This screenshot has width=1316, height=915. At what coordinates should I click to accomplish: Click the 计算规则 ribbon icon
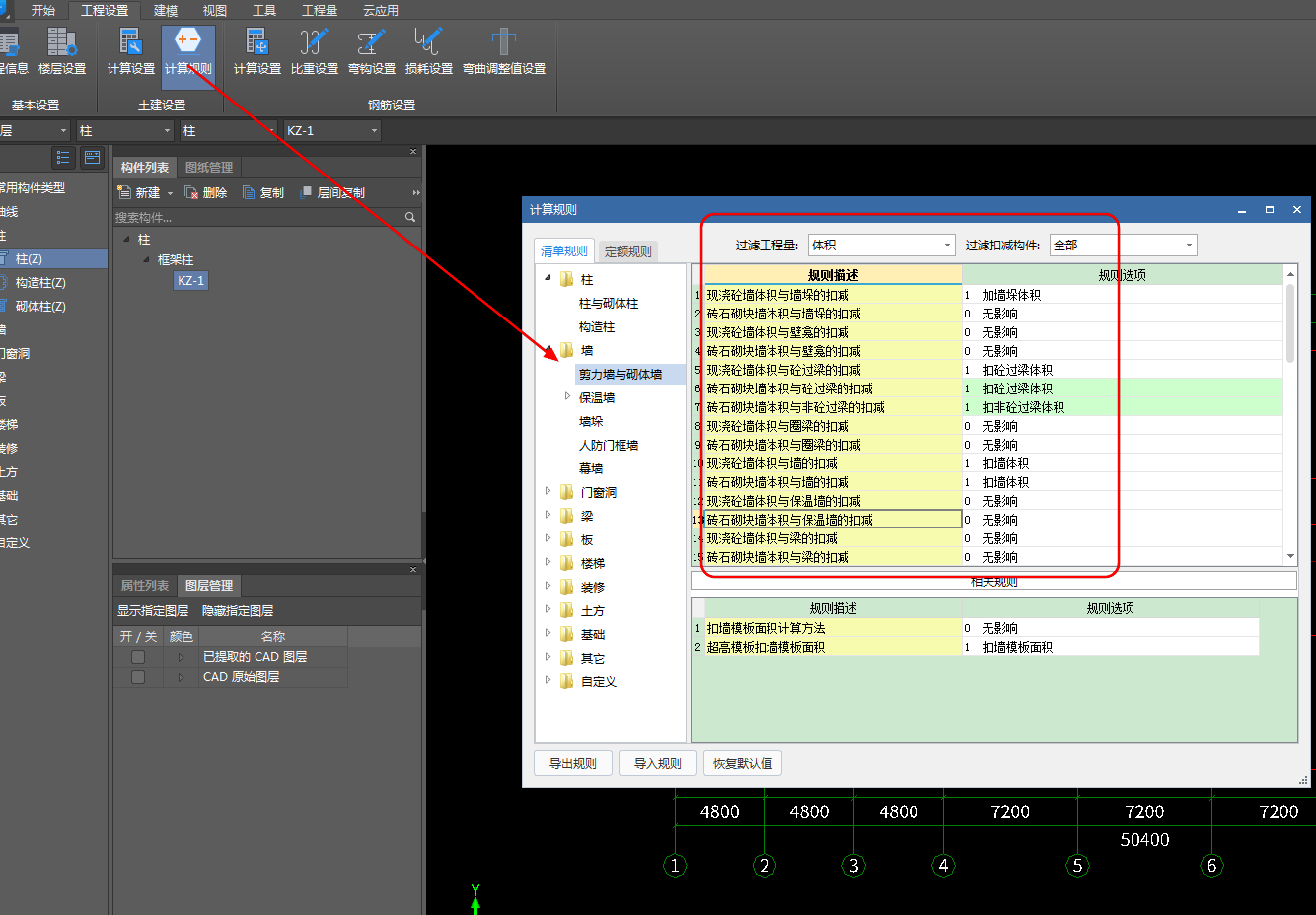click(x=187, y=42)
